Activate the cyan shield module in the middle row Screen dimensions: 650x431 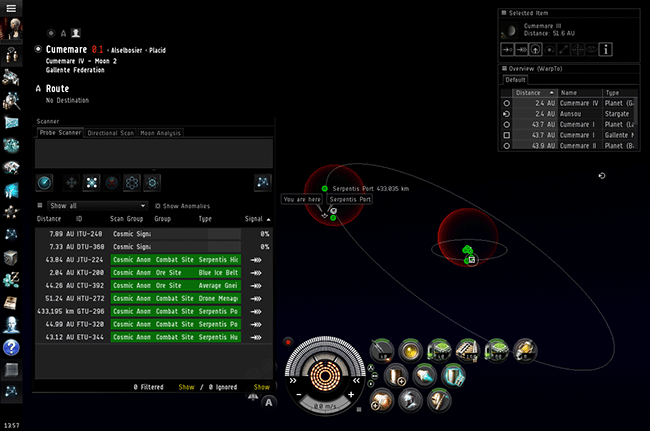453,376
